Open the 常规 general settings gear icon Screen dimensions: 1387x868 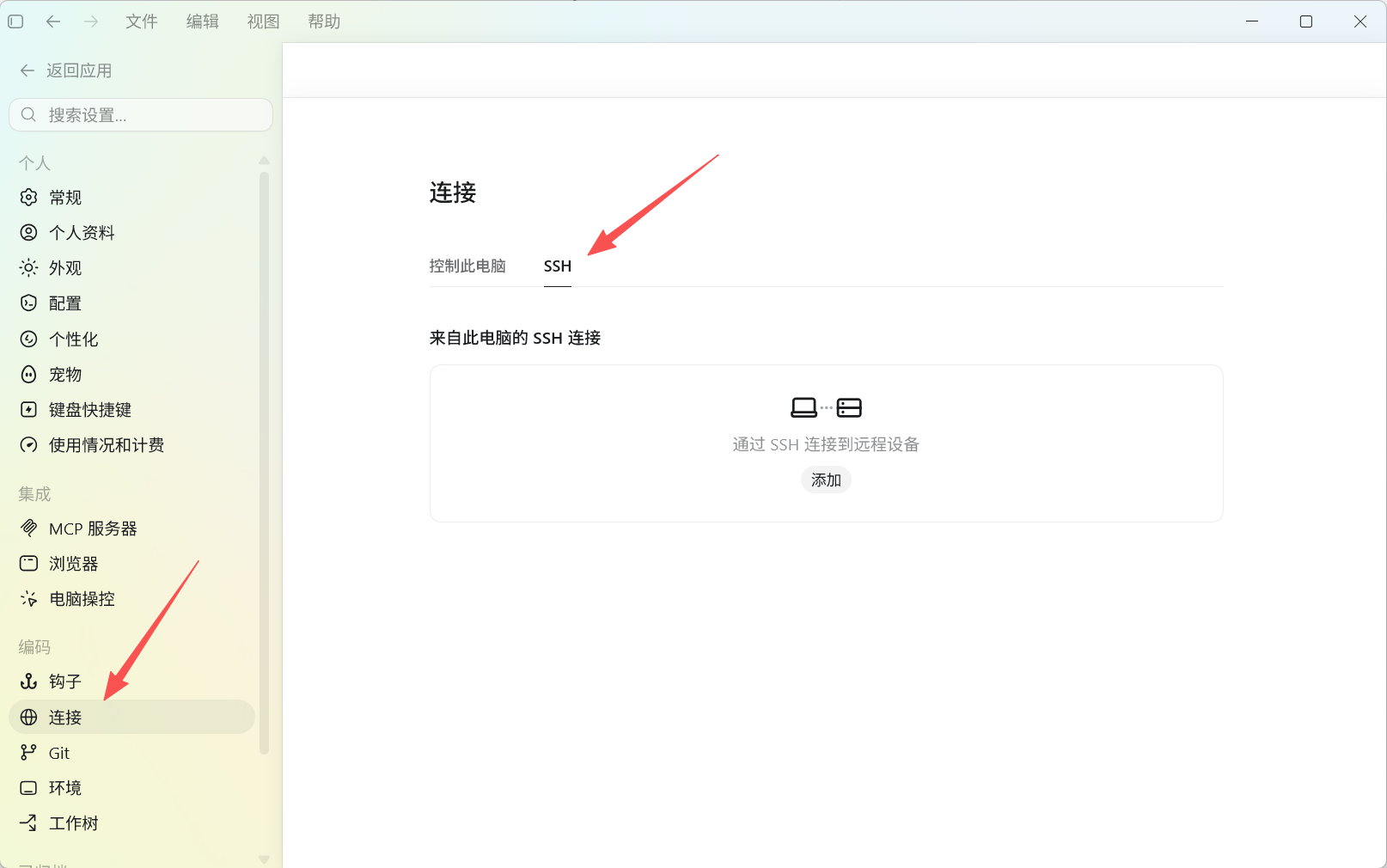28,198
